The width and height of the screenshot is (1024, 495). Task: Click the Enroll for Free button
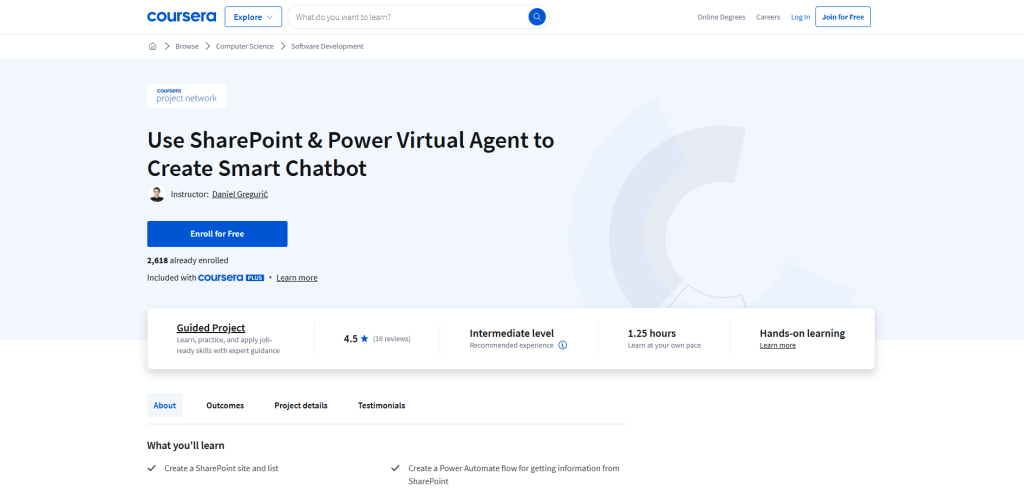pos(217,234)
